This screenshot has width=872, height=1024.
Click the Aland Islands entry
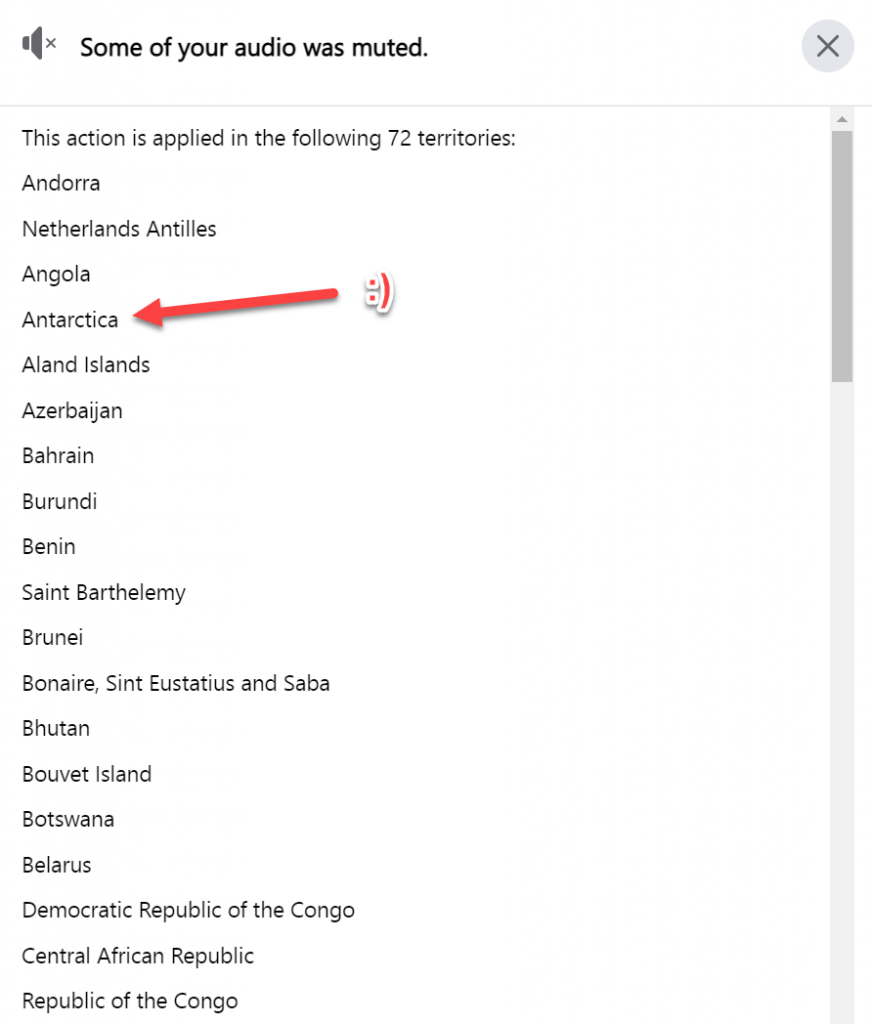tap(86, 364)
